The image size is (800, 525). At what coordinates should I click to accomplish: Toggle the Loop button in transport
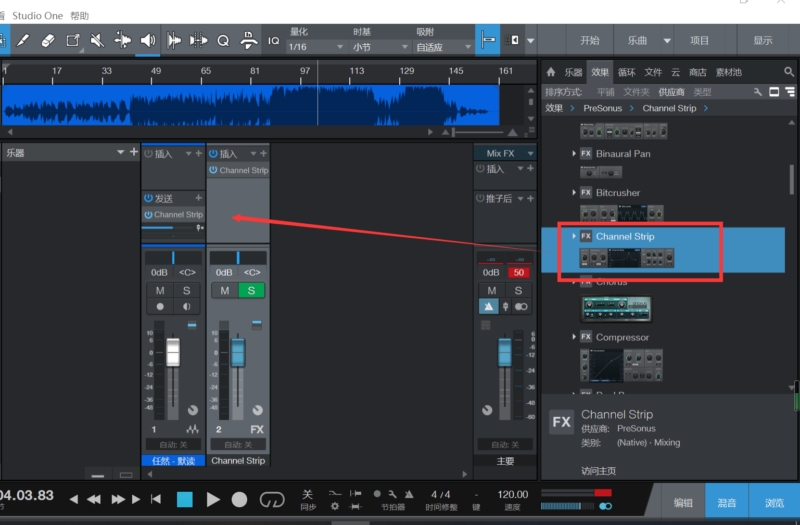(x=271, y=499)
